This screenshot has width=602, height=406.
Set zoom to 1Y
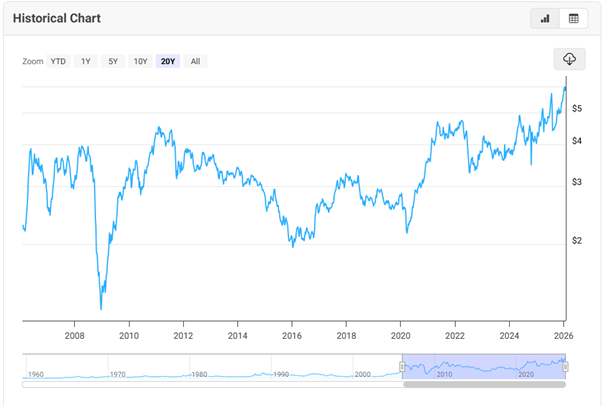click(x=86, y=61)
